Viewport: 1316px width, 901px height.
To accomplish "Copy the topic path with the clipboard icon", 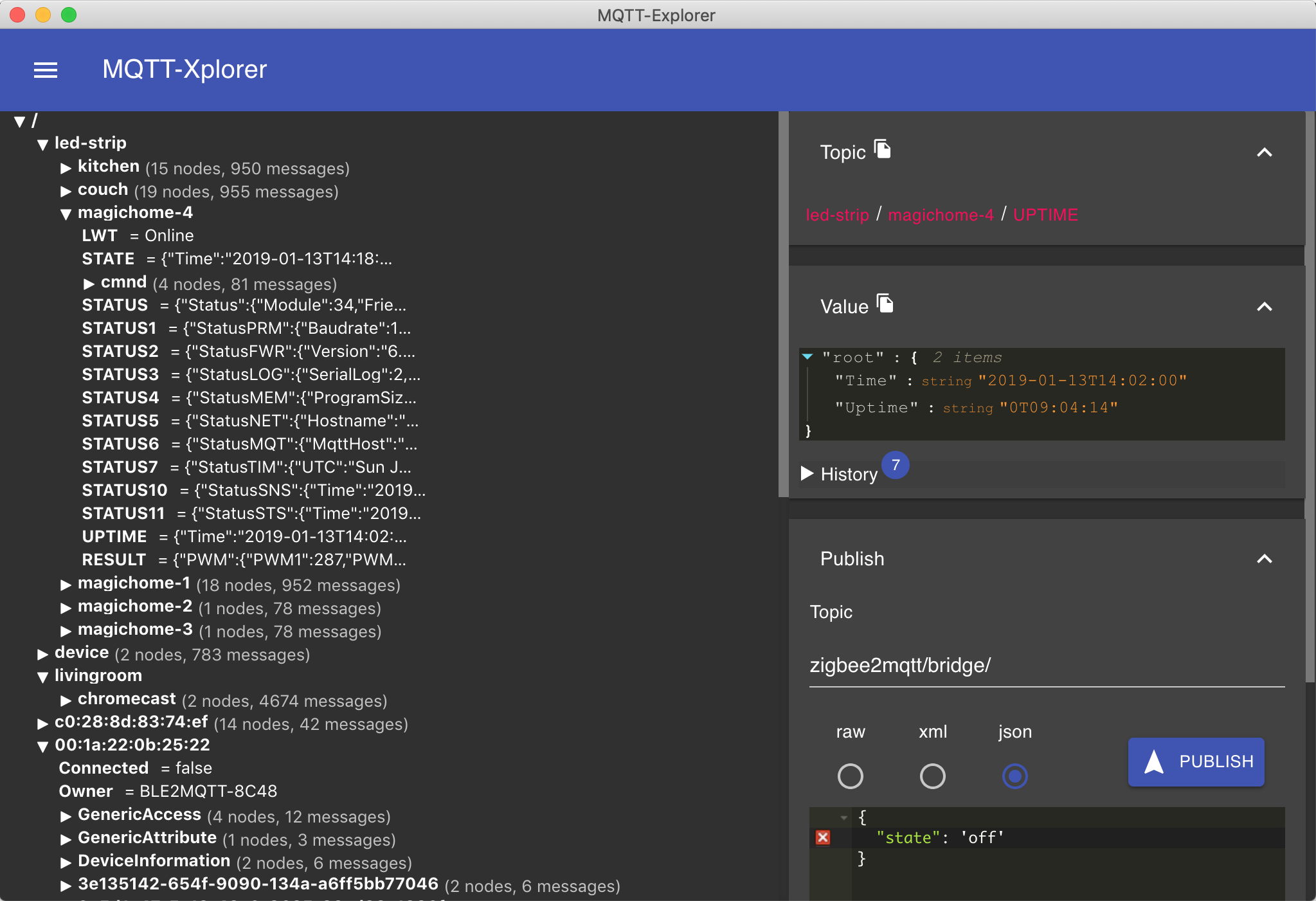I will 883,149.
